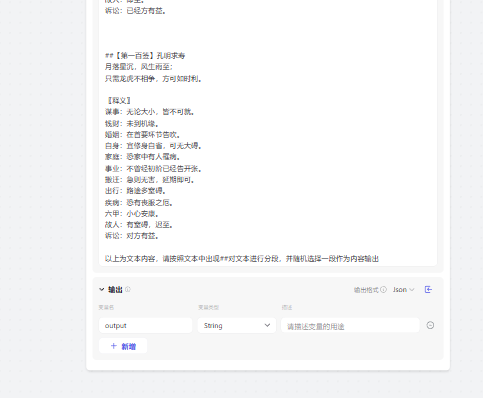Click the 输出格式 label

366,290
